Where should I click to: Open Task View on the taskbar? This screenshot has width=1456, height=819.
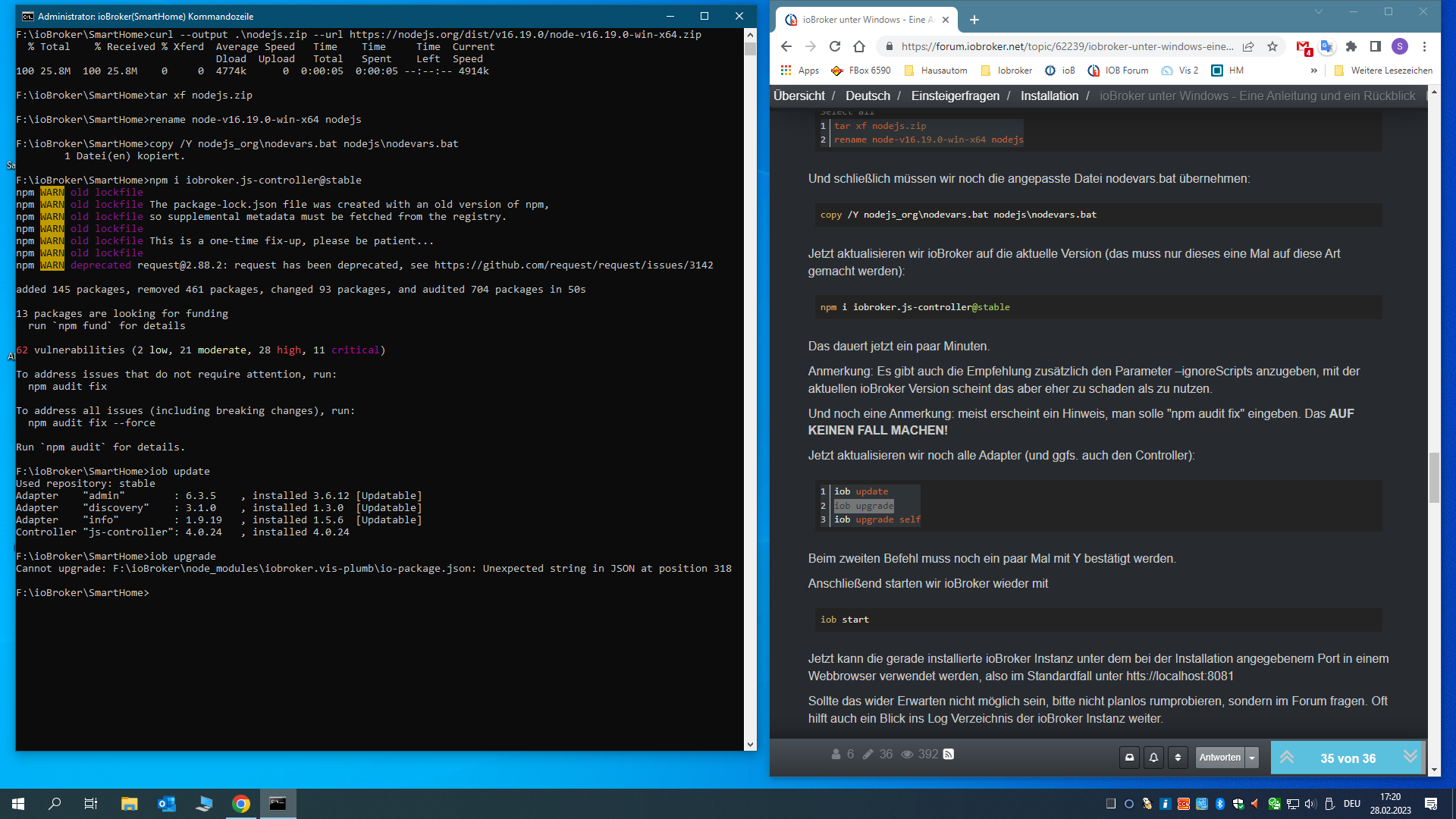[x=91, y=804]
